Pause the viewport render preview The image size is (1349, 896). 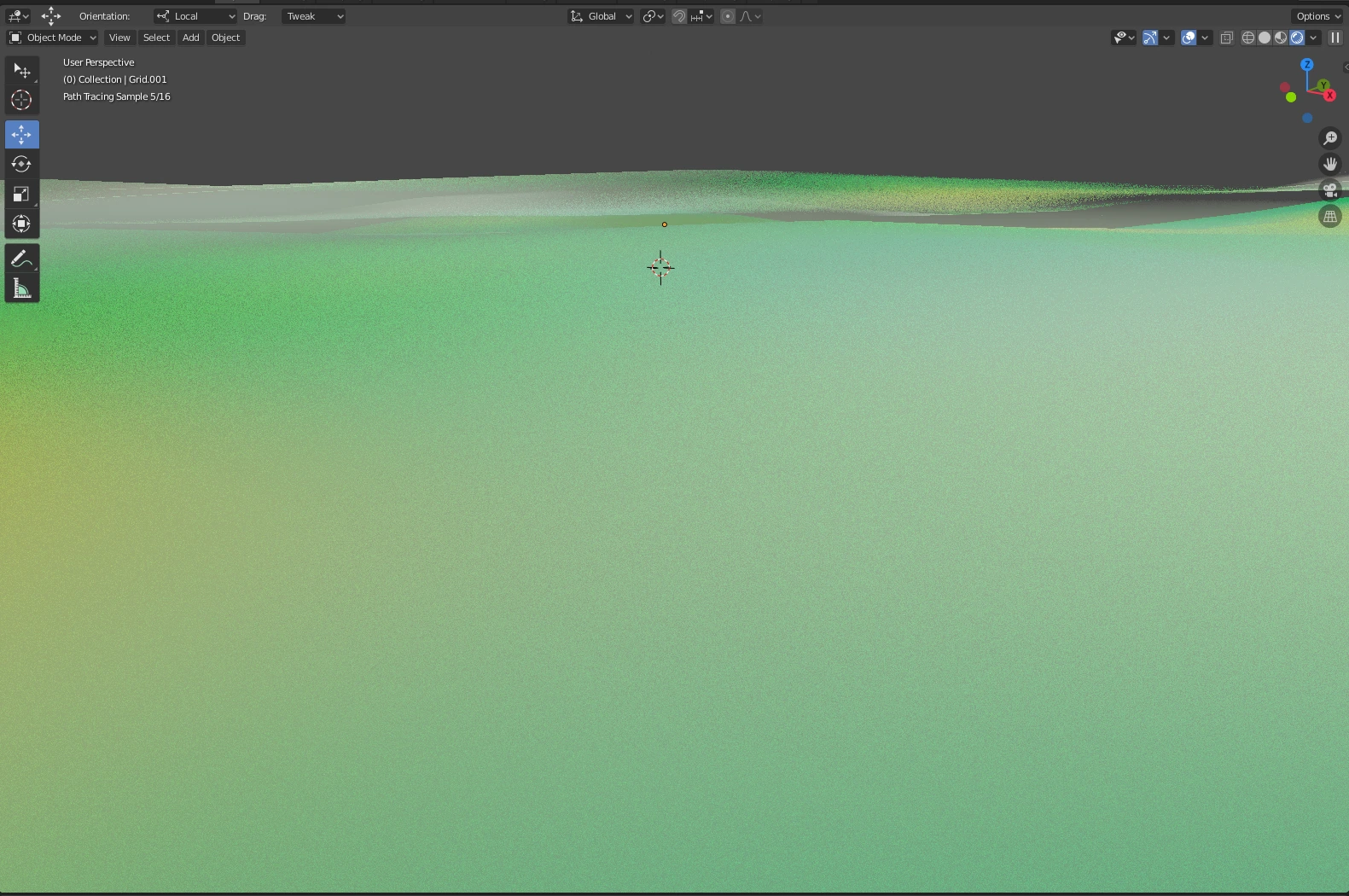coord(1335,38)
